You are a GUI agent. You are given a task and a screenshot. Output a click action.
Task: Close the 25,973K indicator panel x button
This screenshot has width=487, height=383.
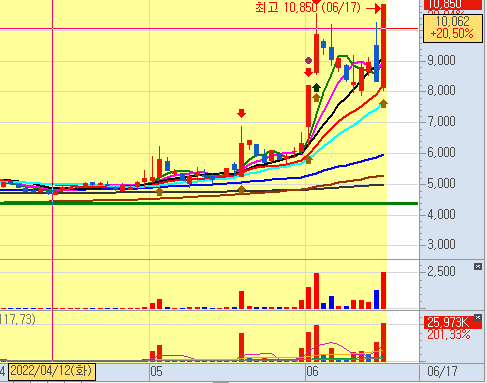478,317
